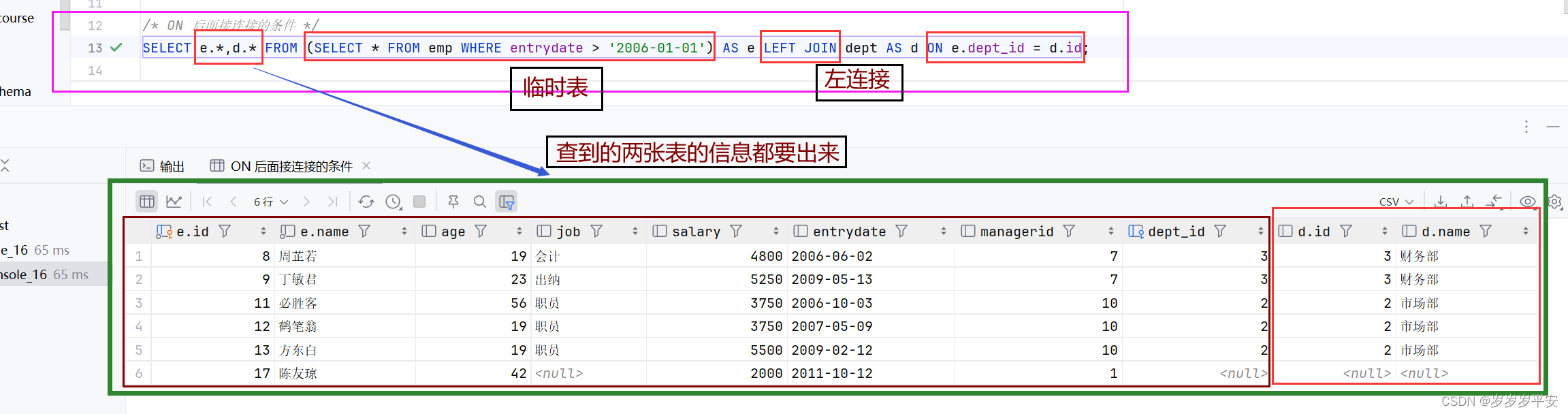Go to previous results page
This screenshot has height=414, width=1568.
pyautogui.click(x=234, y=202)
